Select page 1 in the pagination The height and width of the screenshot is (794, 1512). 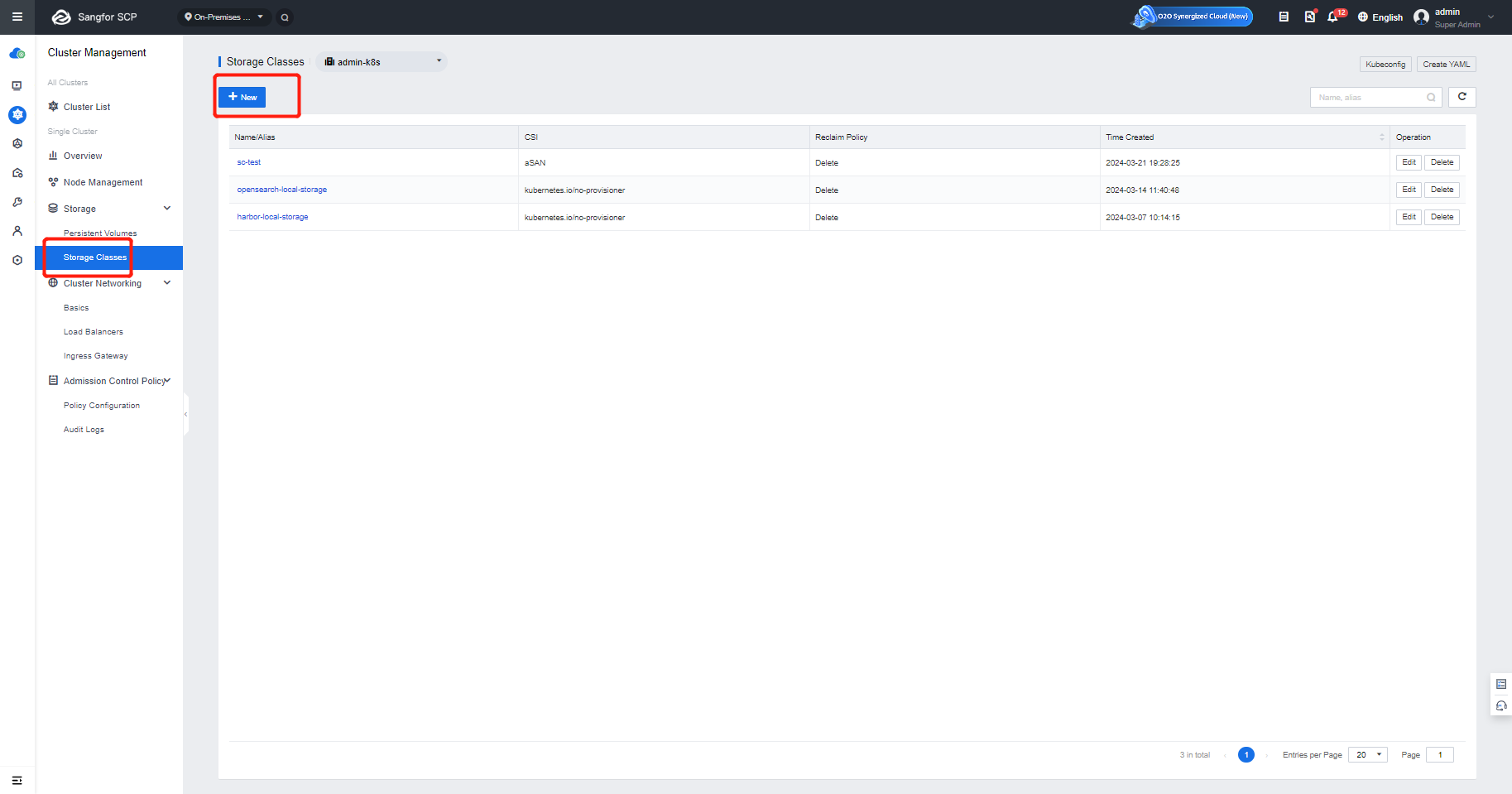(x=1246, y=755)
